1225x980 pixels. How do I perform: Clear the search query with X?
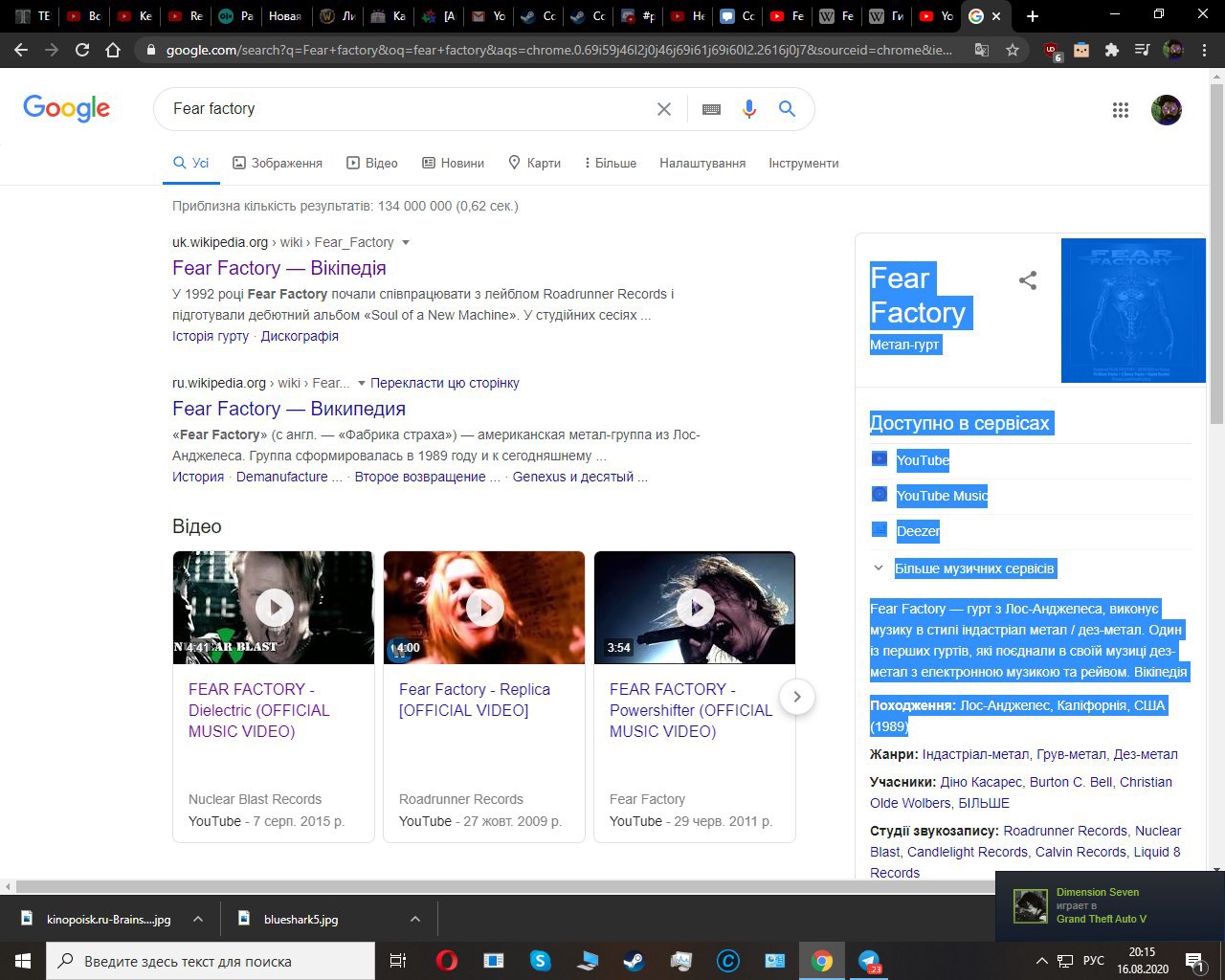click(x=663, y=109)
